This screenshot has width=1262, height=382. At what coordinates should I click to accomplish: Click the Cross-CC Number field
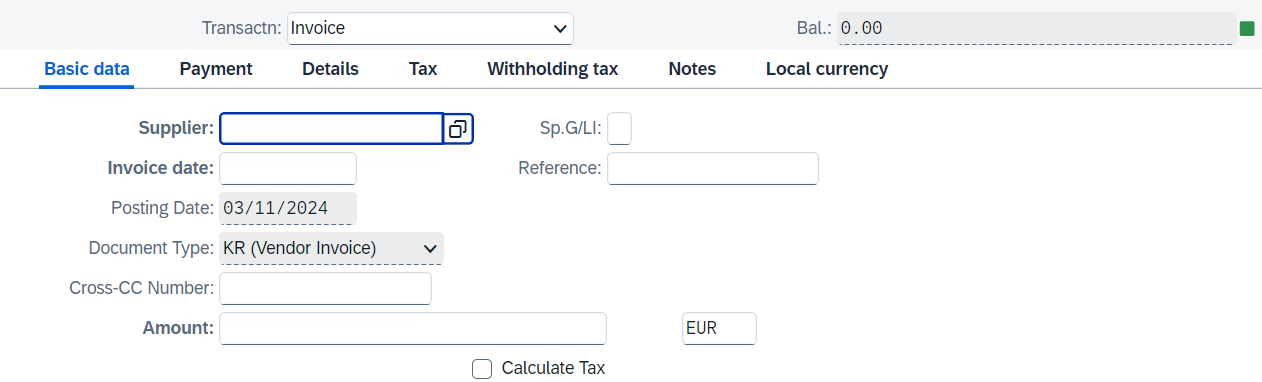tap(325, 289)
